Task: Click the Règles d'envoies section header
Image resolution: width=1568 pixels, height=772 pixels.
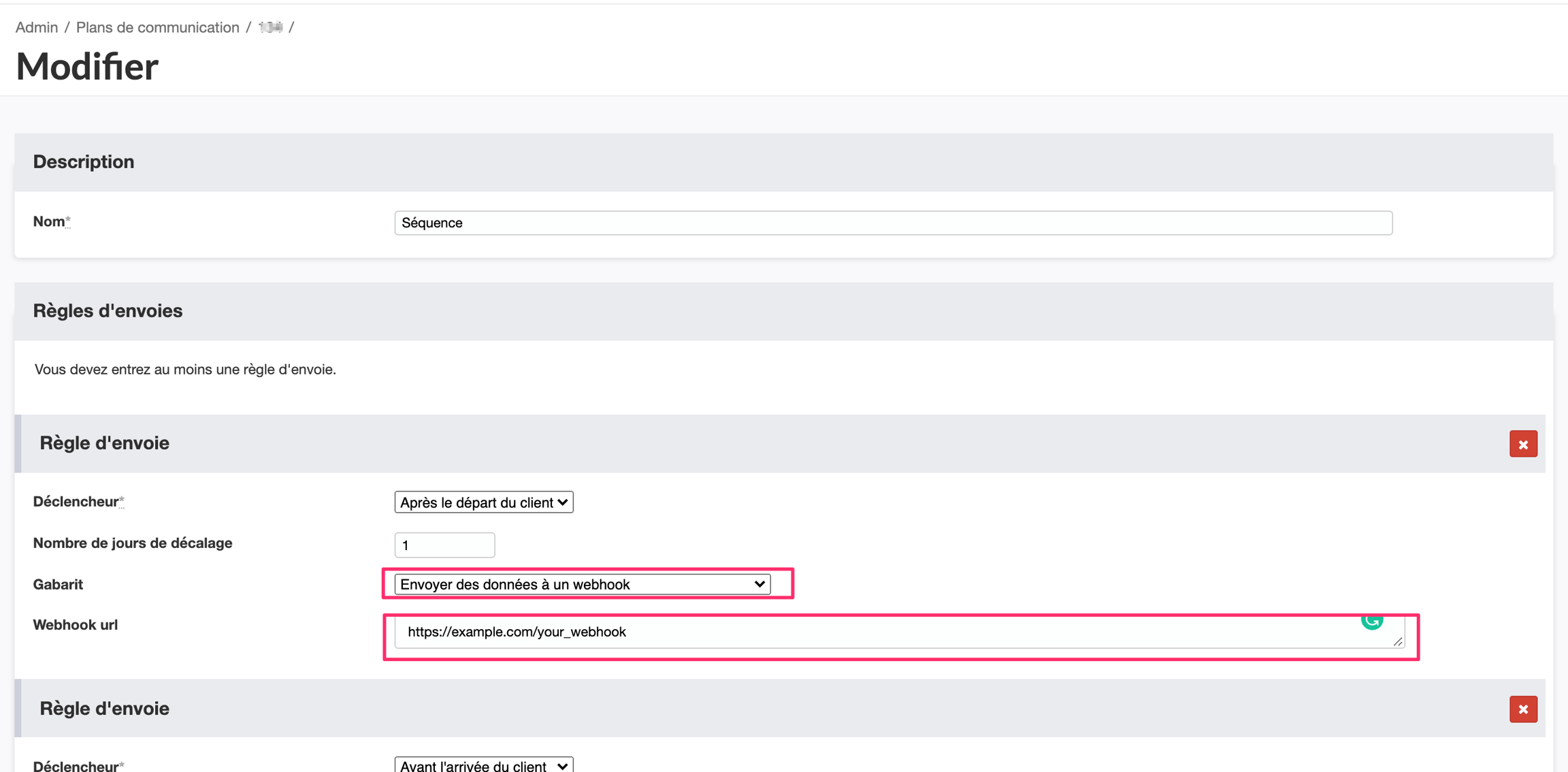Action: pos(108,311)
